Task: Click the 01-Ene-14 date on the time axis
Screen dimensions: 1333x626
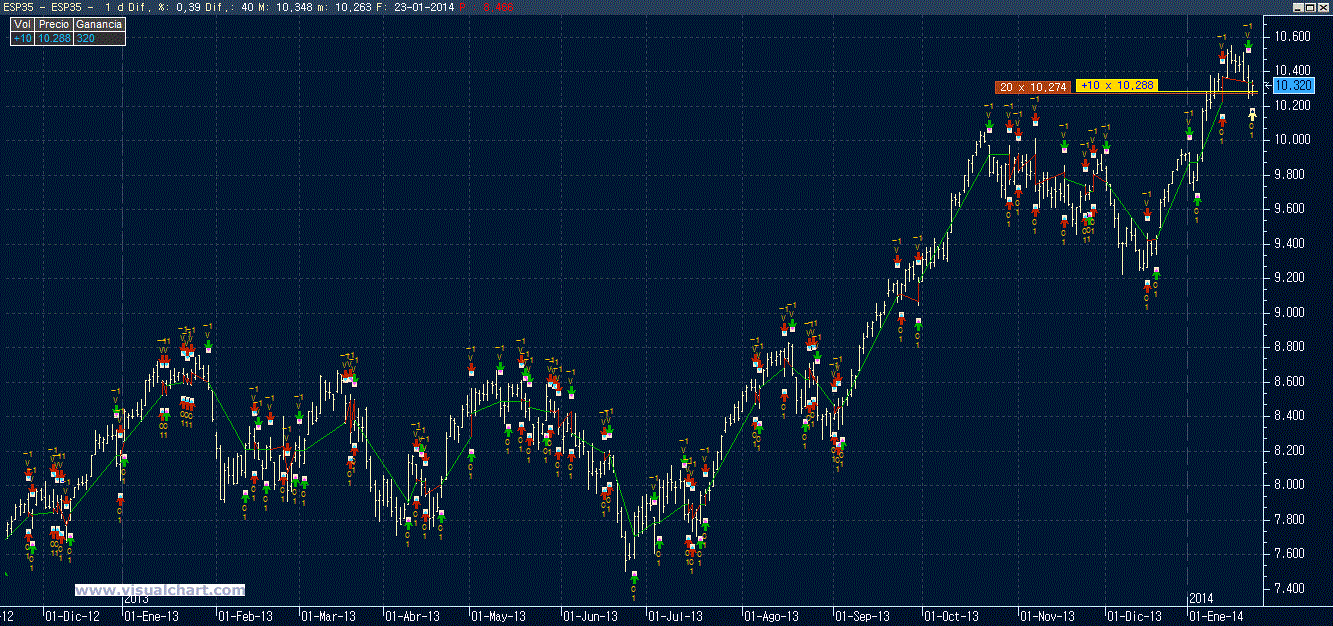Action: [x=1216, y=616]
